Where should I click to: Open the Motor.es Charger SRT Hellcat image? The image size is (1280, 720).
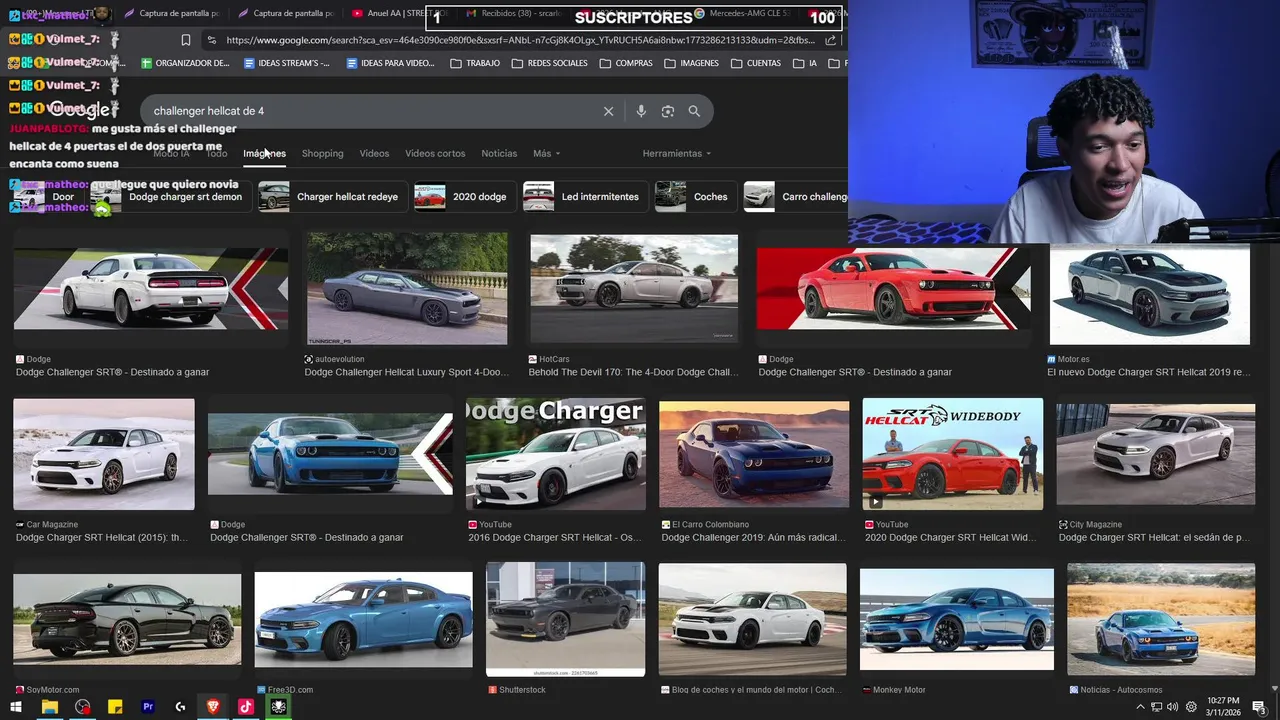[1149, 295]
